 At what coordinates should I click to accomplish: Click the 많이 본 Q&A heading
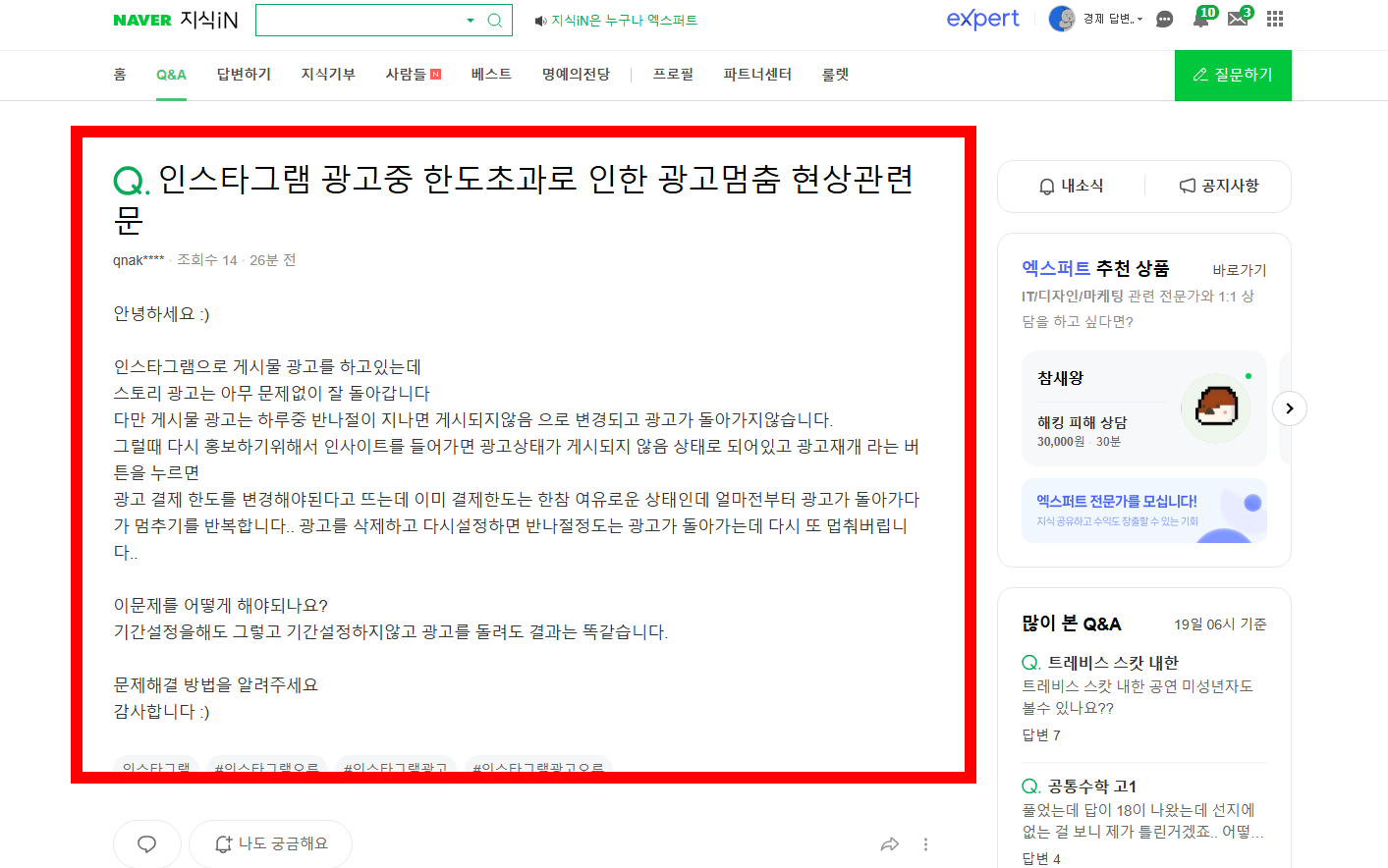coord(1072,624)
